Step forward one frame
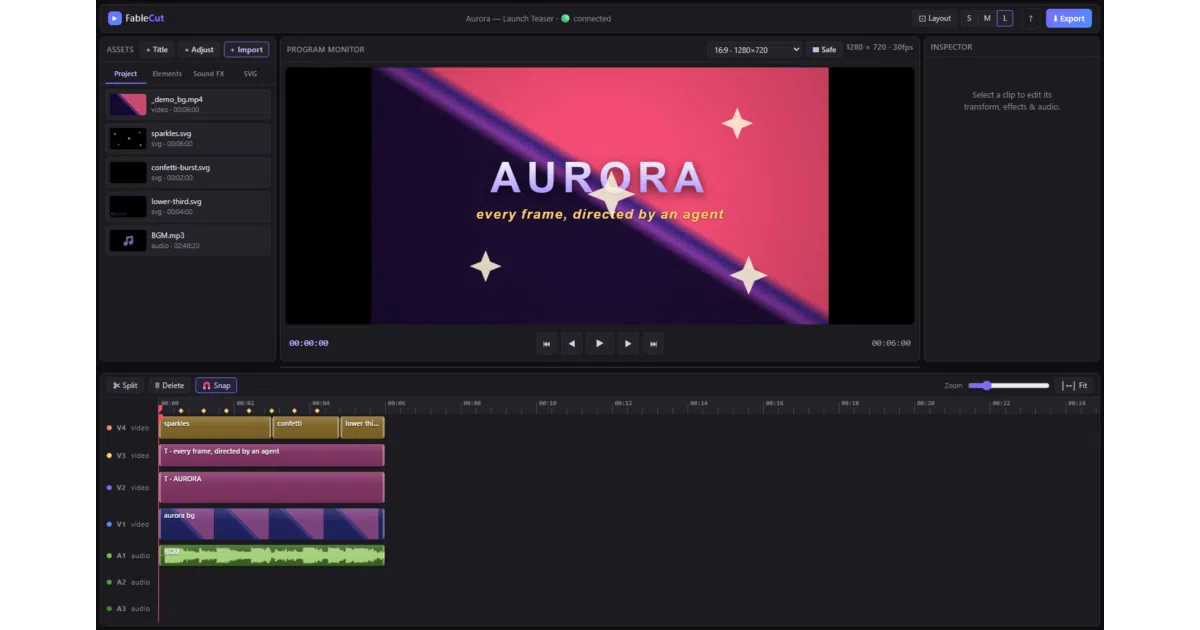This screenshot has height=630, width=1200. coord(628,343)
